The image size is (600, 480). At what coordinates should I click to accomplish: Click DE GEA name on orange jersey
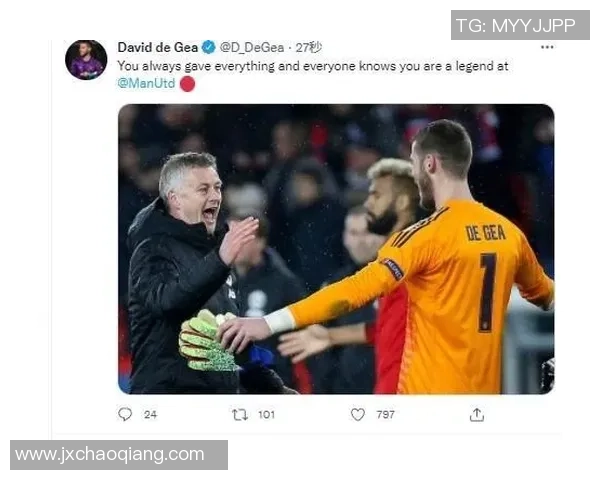click(x=485, y=233)
